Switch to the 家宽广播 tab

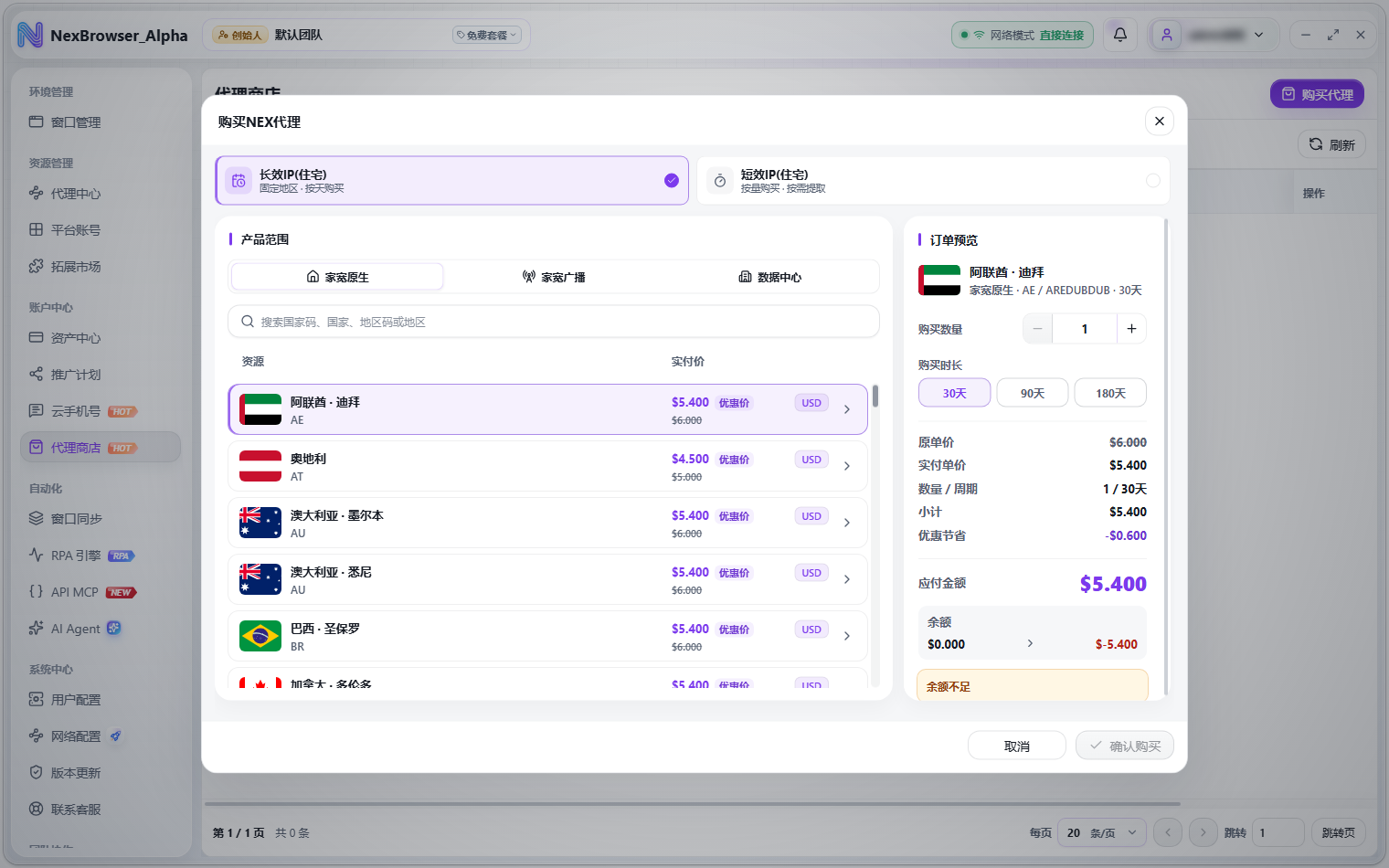point(554,277)
